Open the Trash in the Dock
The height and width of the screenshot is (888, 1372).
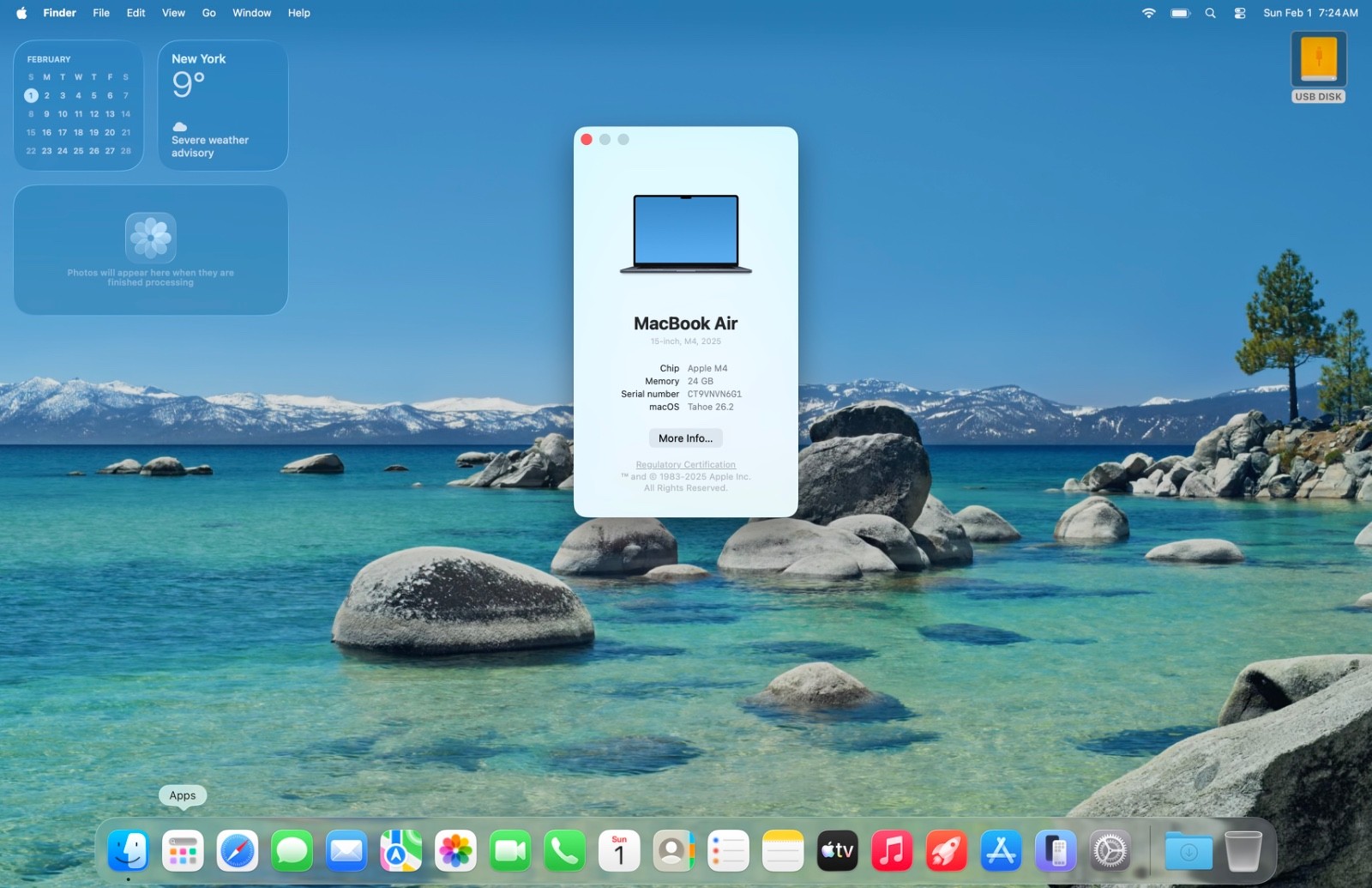click(1243, 851)
